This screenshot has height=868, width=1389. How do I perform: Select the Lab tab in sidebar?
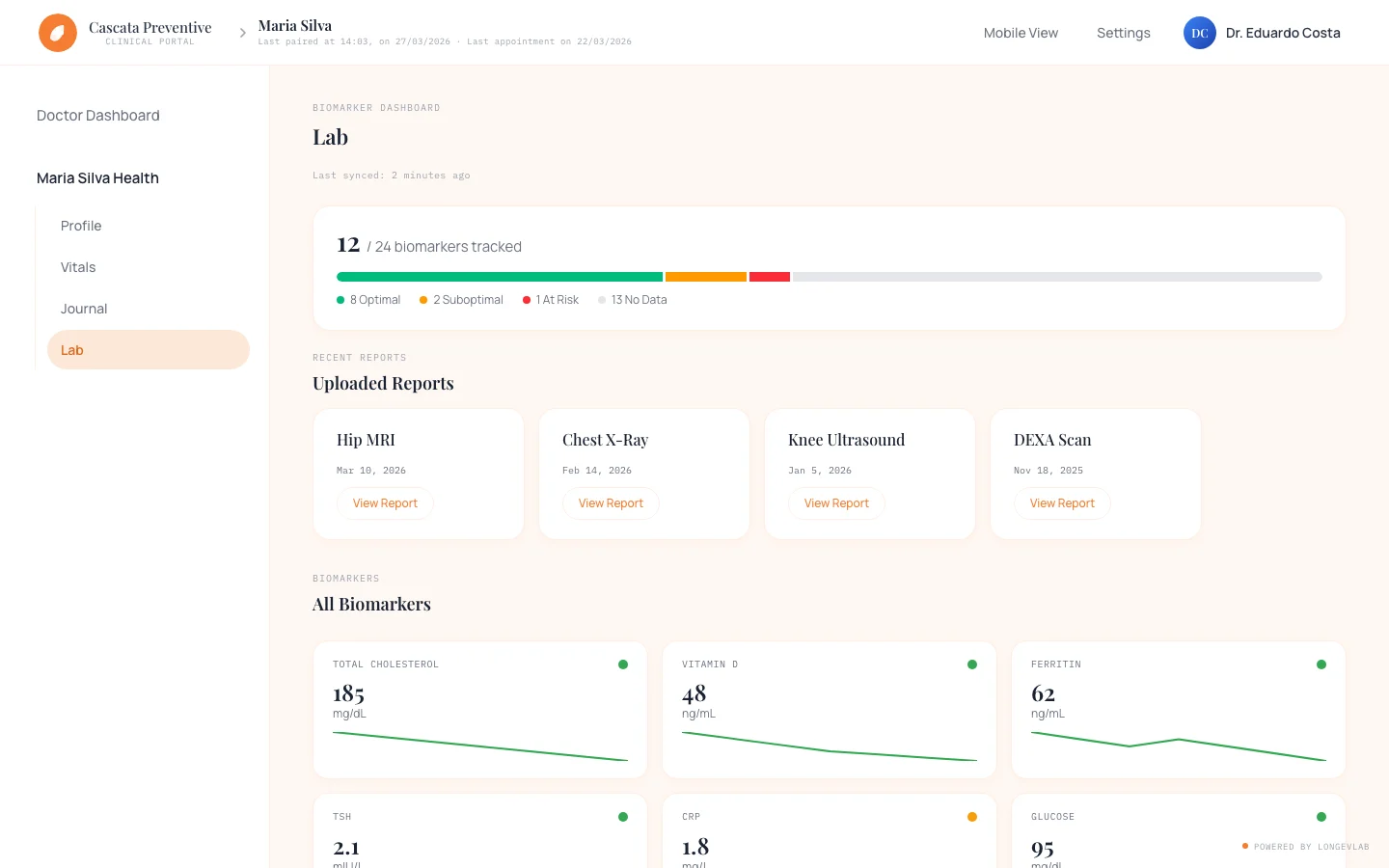[149, 350]
